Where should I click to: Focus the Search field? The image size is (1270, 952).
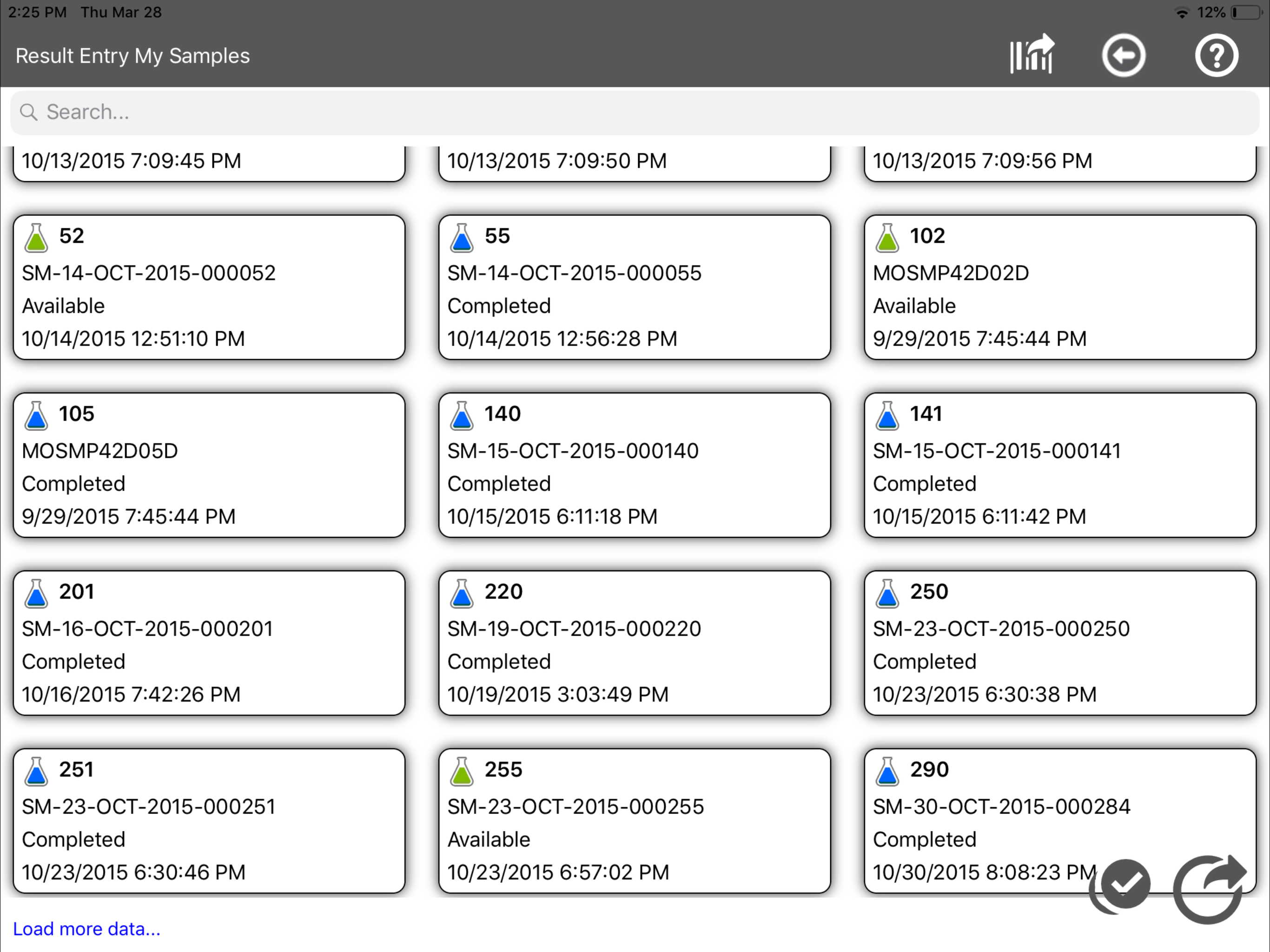click(635, 112)
